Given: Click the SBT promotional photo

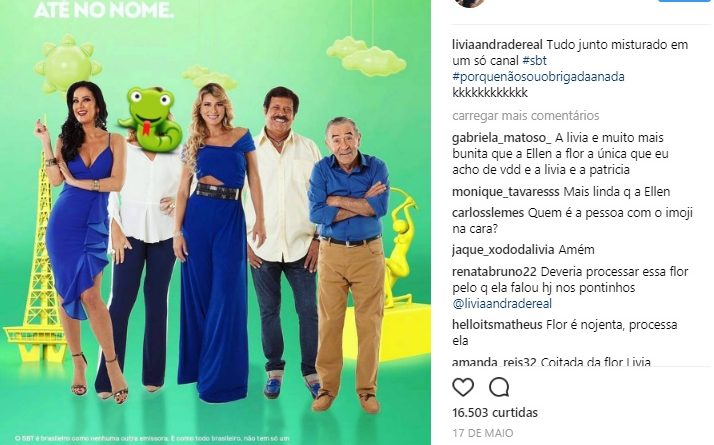Looking at the screenshot, I should [215, 222].
